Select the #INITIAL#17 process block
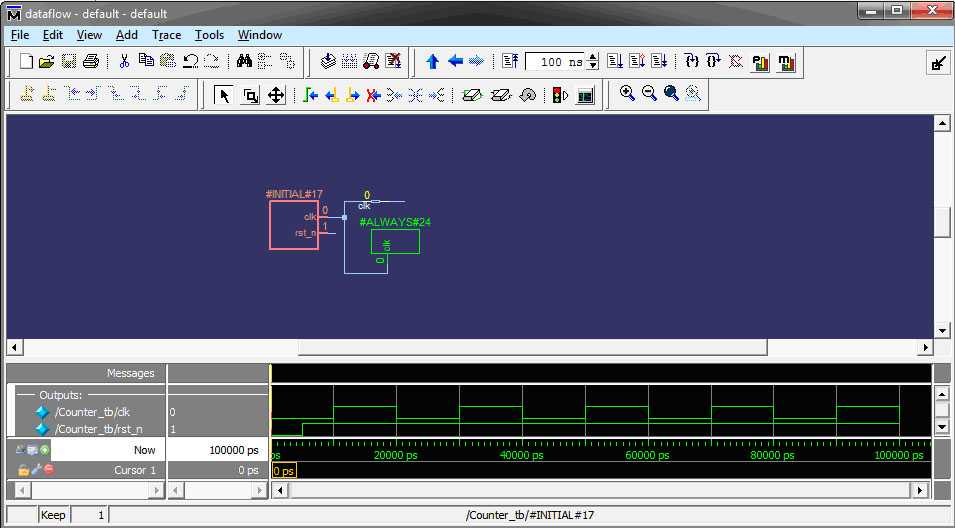This screenshot has width=955, height=528. [294, 225]
